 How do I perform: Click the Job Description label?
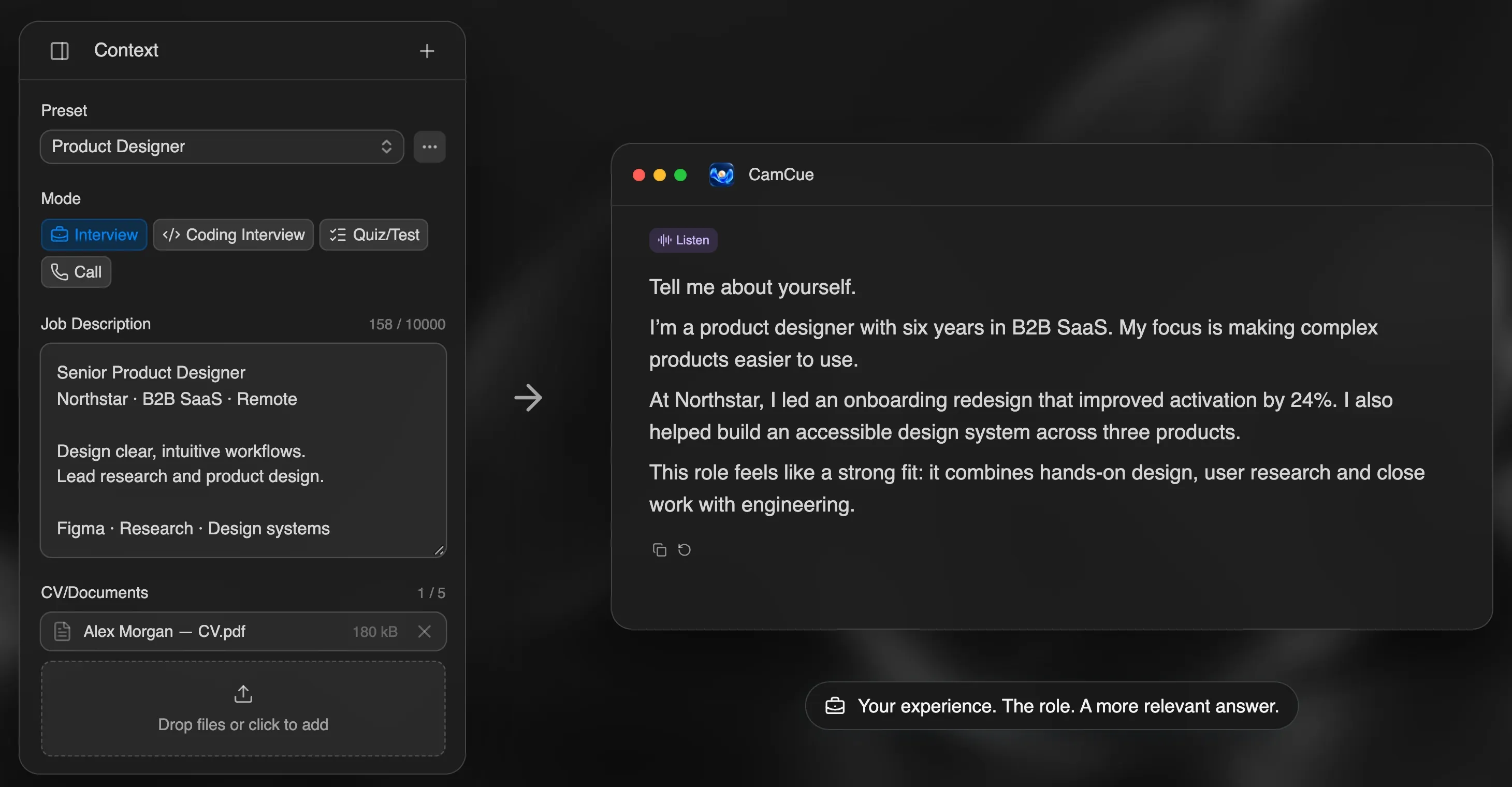coord(96,324)
